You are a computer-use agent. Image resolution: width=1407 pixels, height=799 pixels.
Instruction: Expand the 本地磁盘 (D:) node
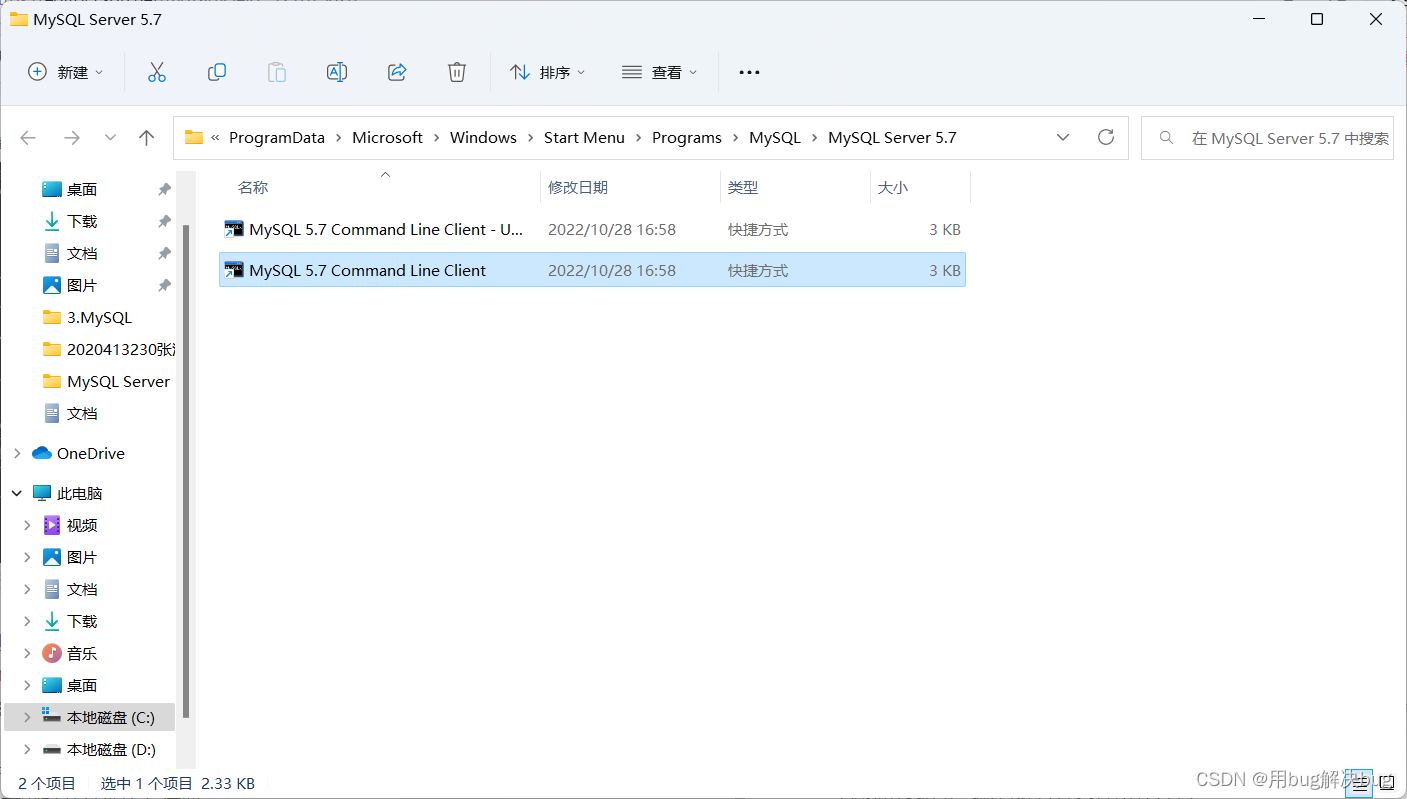[28, 749]
